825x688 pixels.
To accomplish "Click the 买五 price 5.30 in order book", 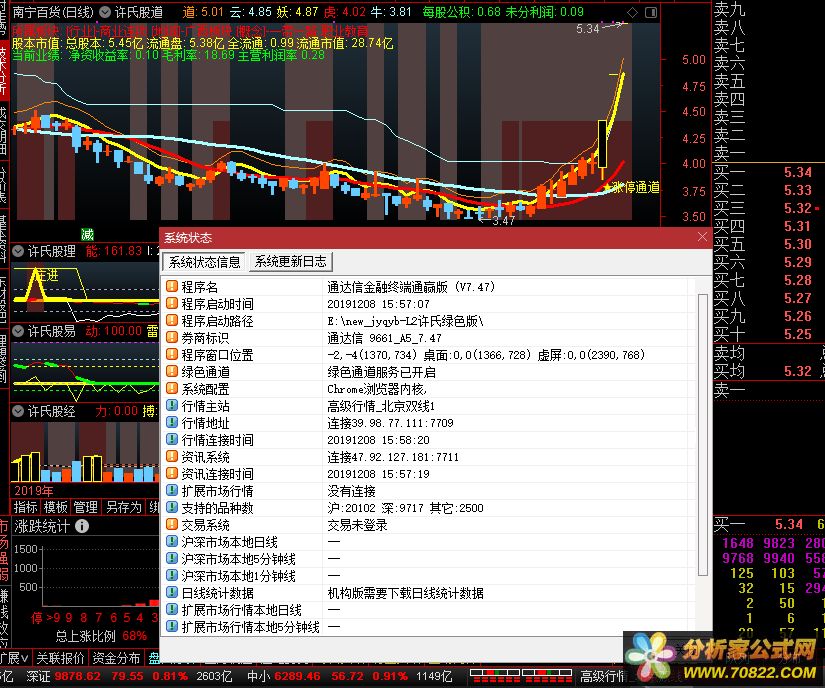I will point(798,244).
